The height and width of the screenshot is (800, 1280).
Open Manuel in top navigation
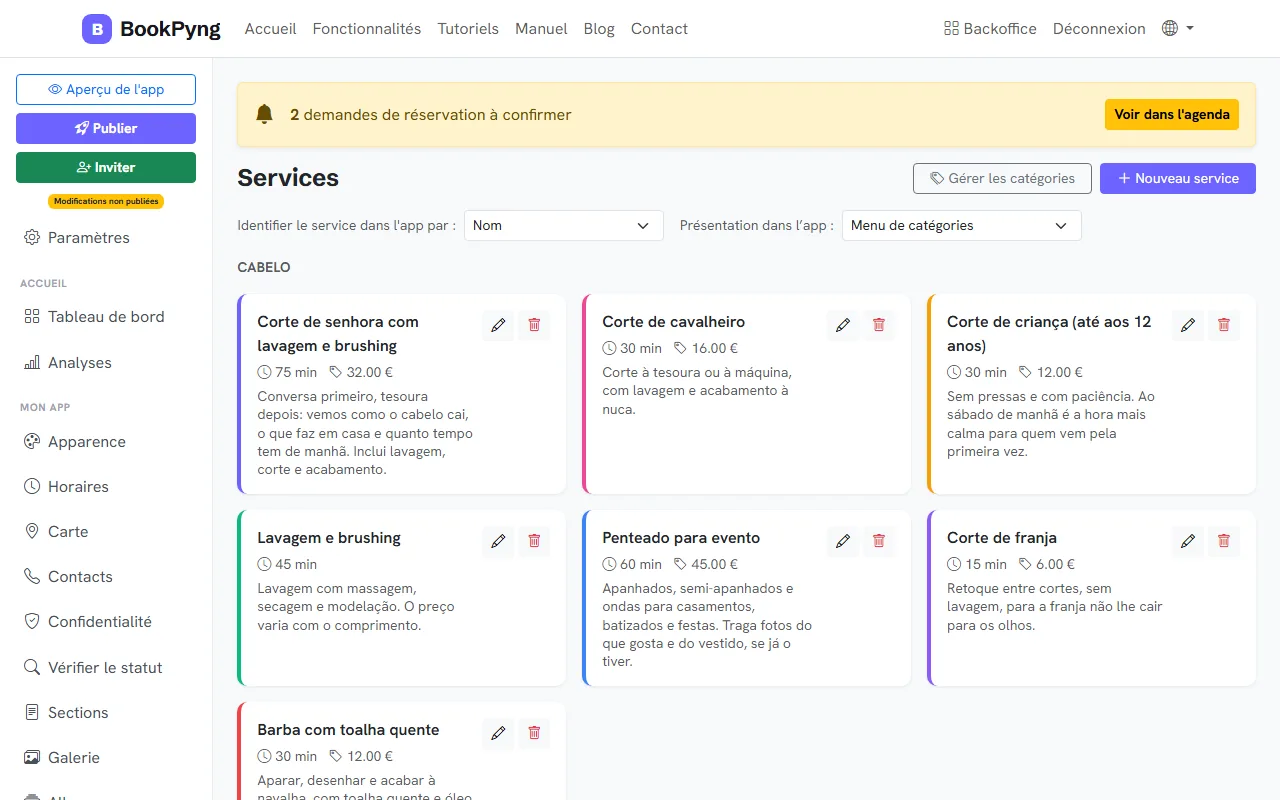[x=541, y=29]
